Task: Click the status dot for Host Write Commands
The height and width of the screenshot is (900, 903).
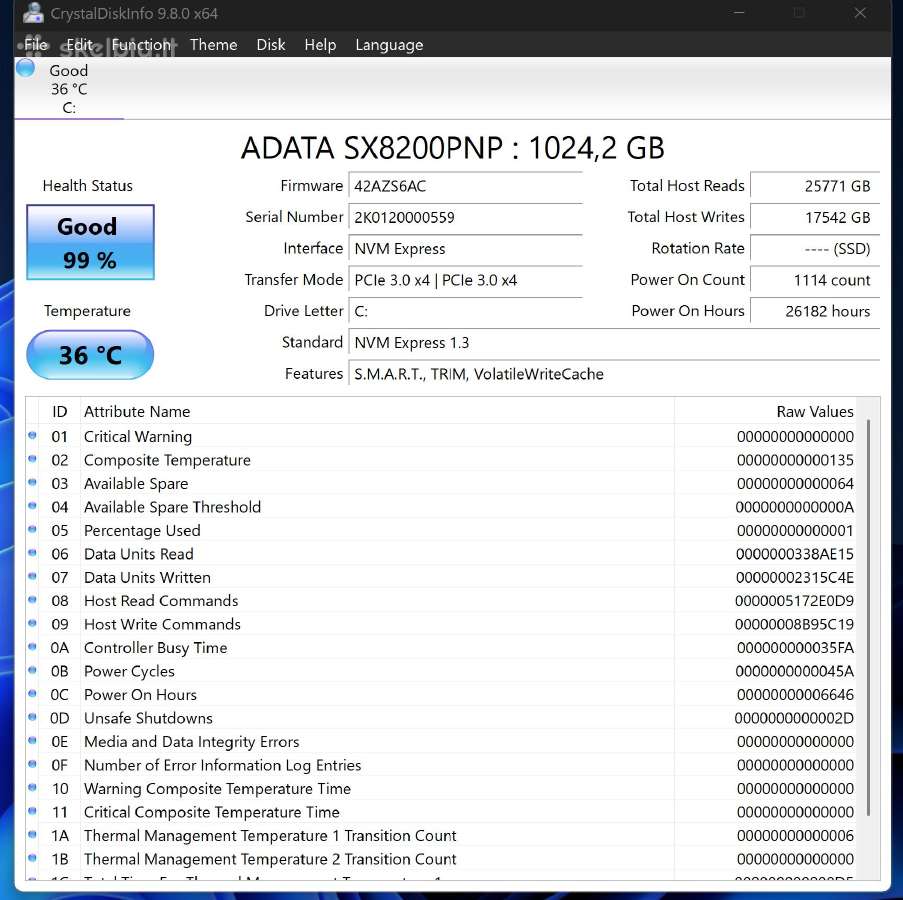Action: point(32,624)
